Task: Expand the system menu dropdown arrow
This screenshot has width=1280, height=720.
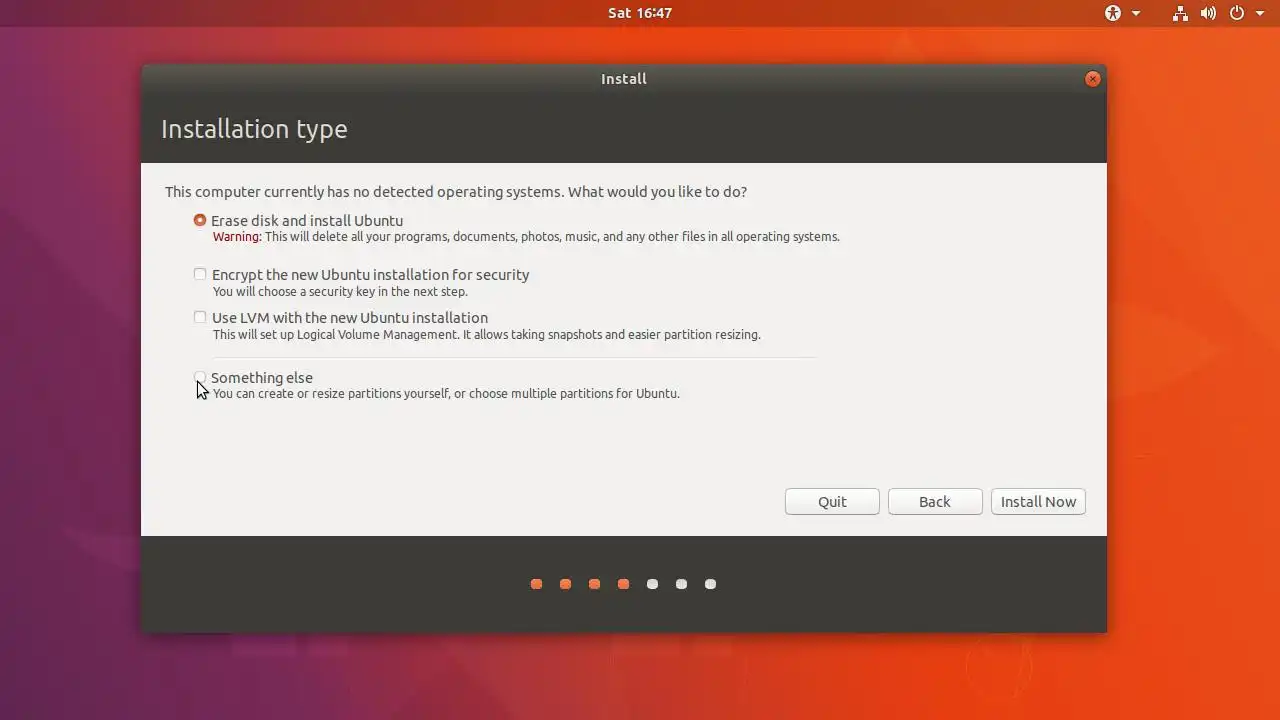Action: 1260,14
